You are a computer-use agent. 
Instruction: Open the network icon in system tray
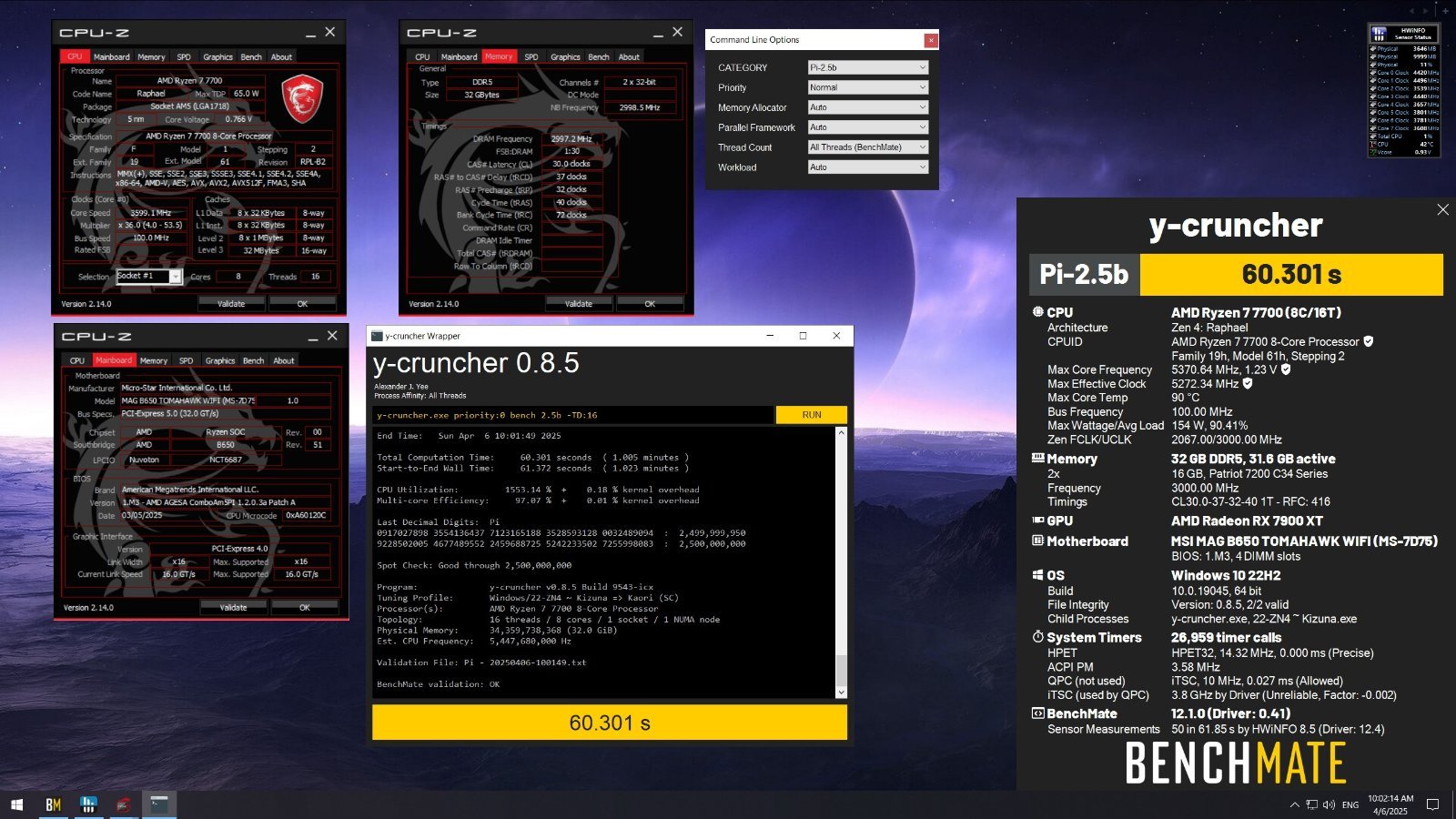click(x=1311, y=804)
